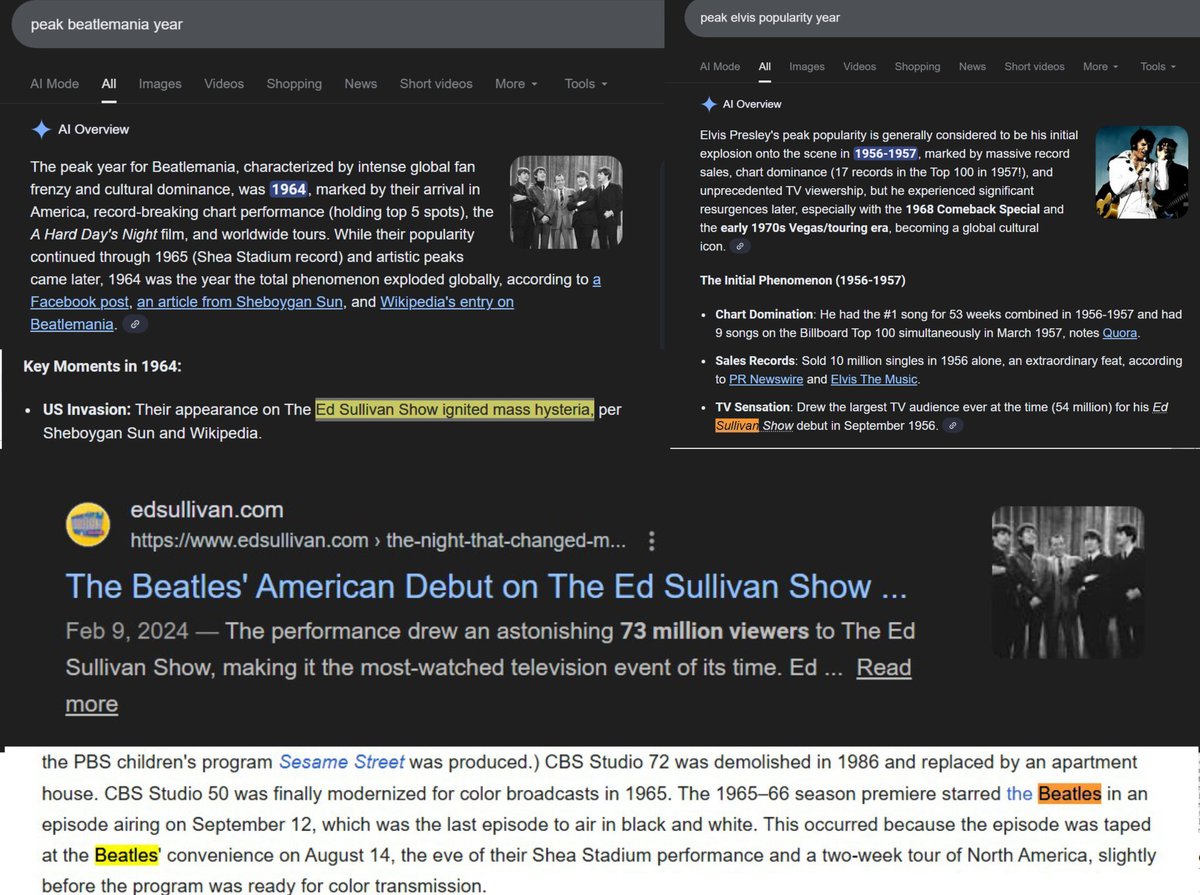Screen dimensions: 1200x895
Task: Click the 'TV Sensation' bullet label
Action: [754, 407]
